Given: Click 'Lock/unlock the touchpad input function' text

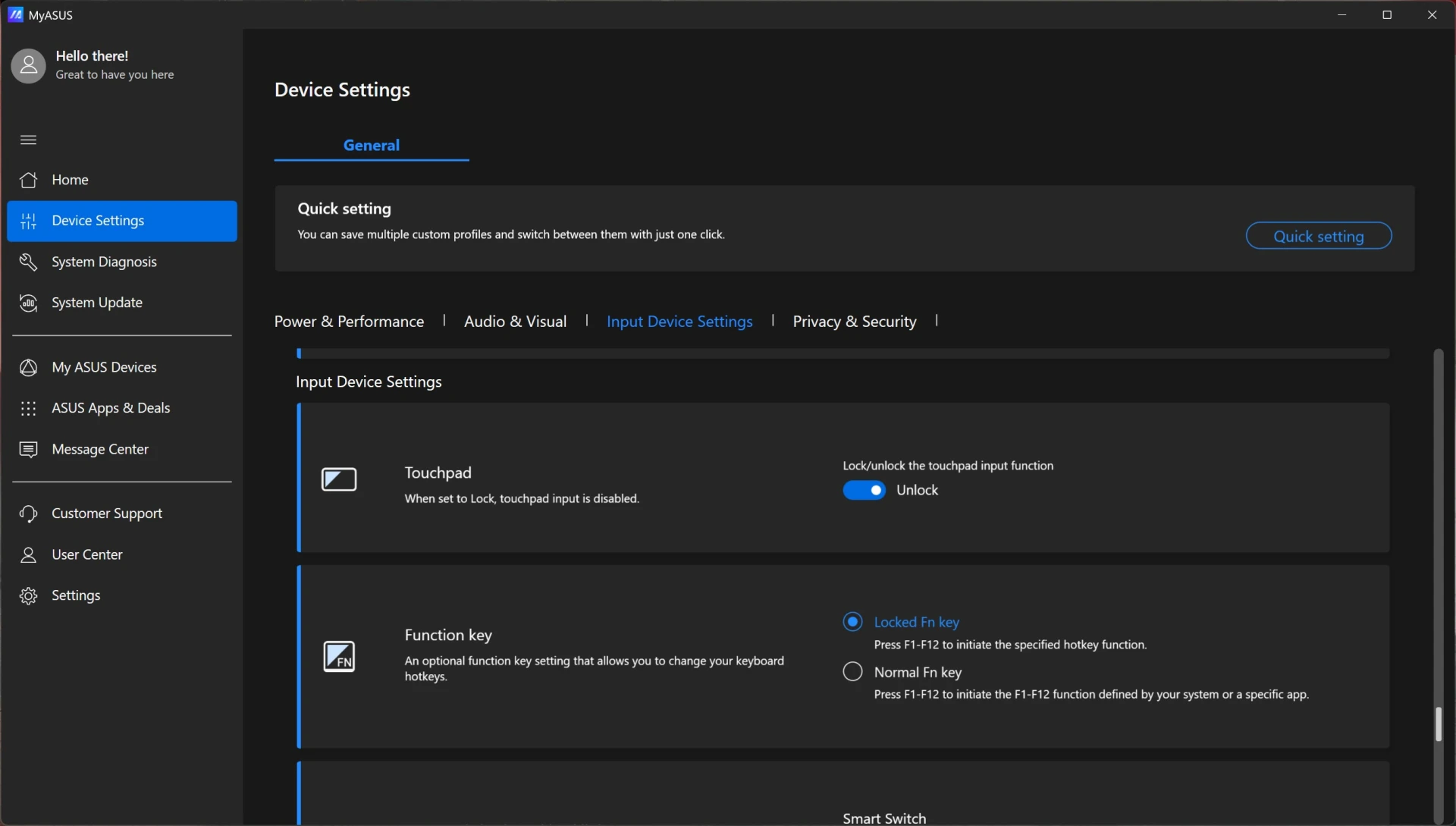Looking at the screenshot, I should 948,466.
